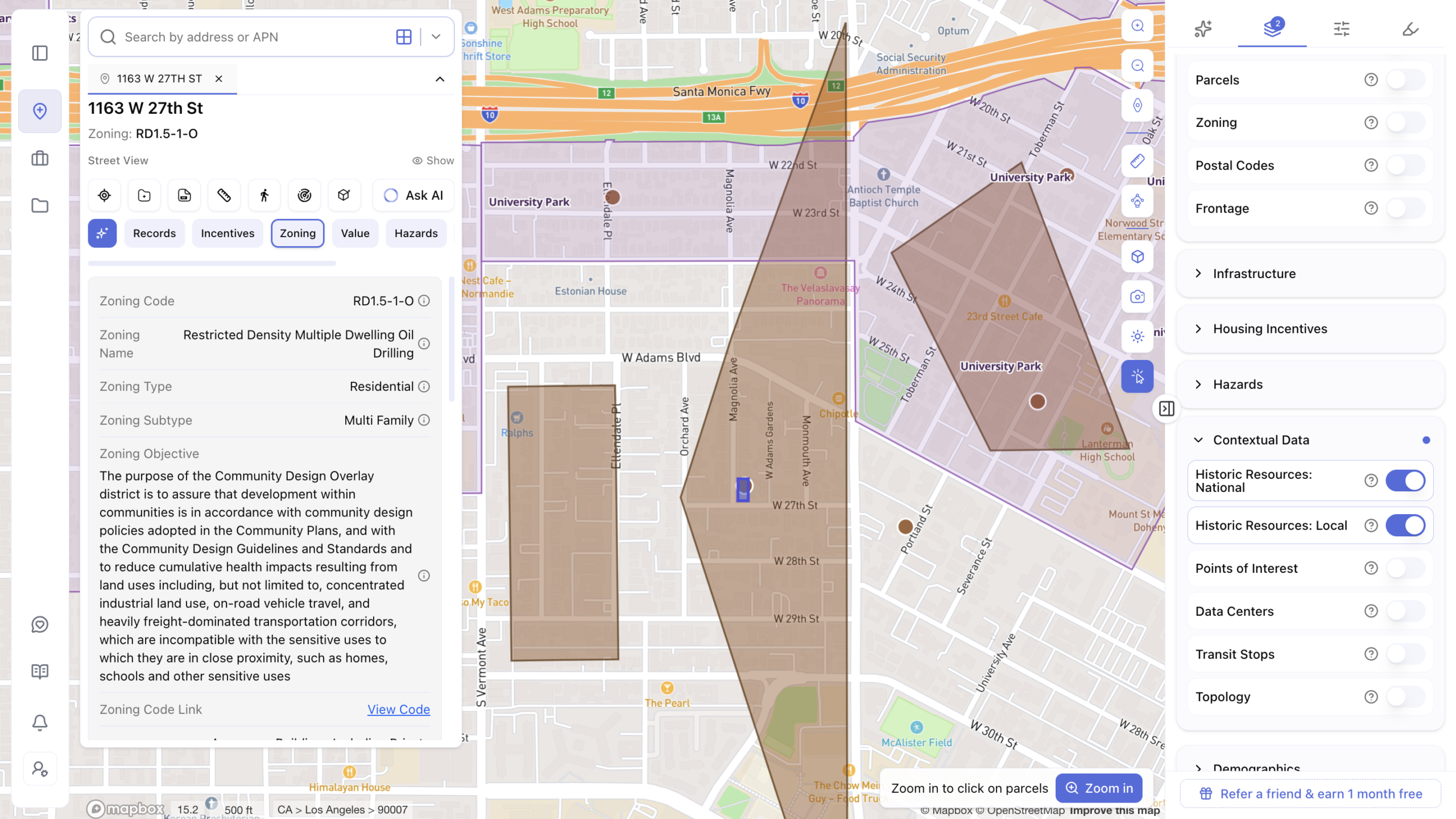Toggle the left sidebar panel icon

point(40,53)
